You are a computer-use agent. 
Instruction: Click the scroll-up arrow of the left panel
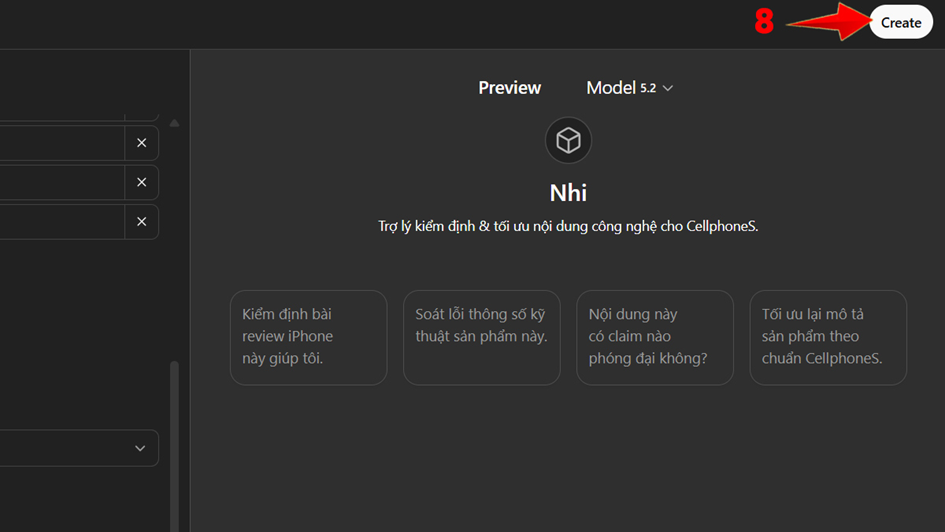[174, 123]
